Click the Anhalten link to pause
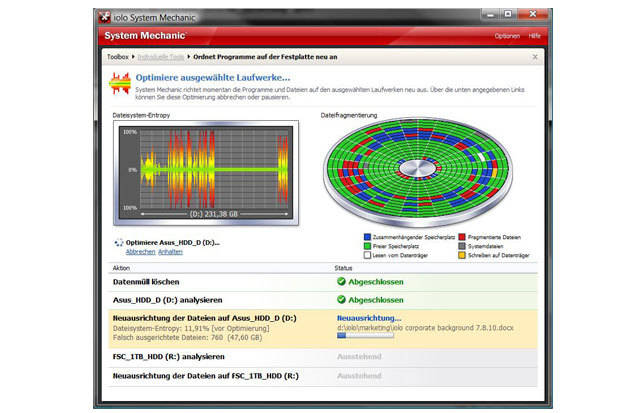Screen dimensions: 618x413 coord(170,252)
